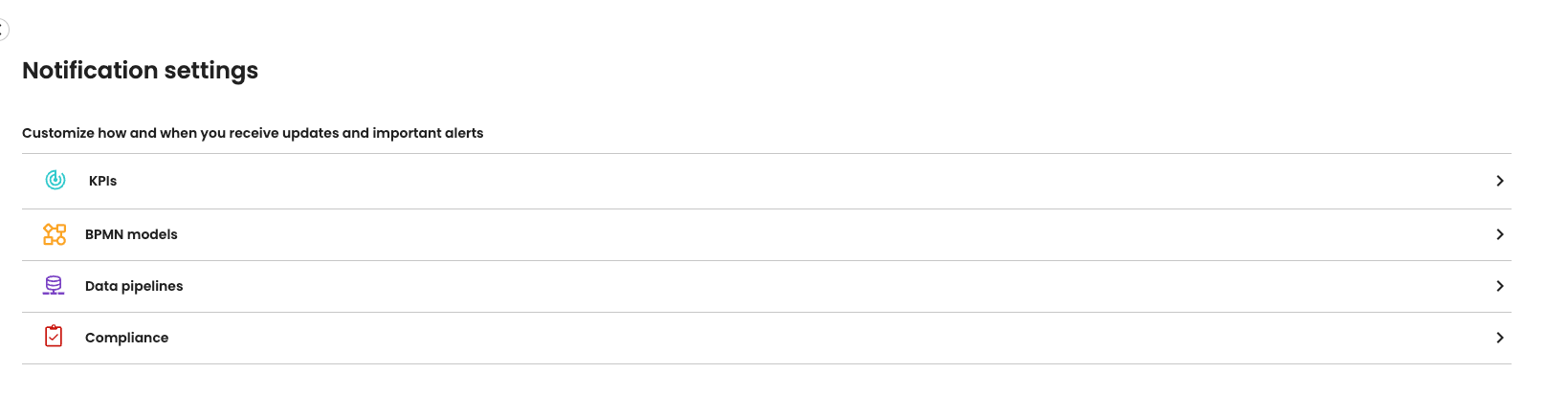Open the KPIs notification label
The image size is (1568, 417).
click(x=102, y=181)
